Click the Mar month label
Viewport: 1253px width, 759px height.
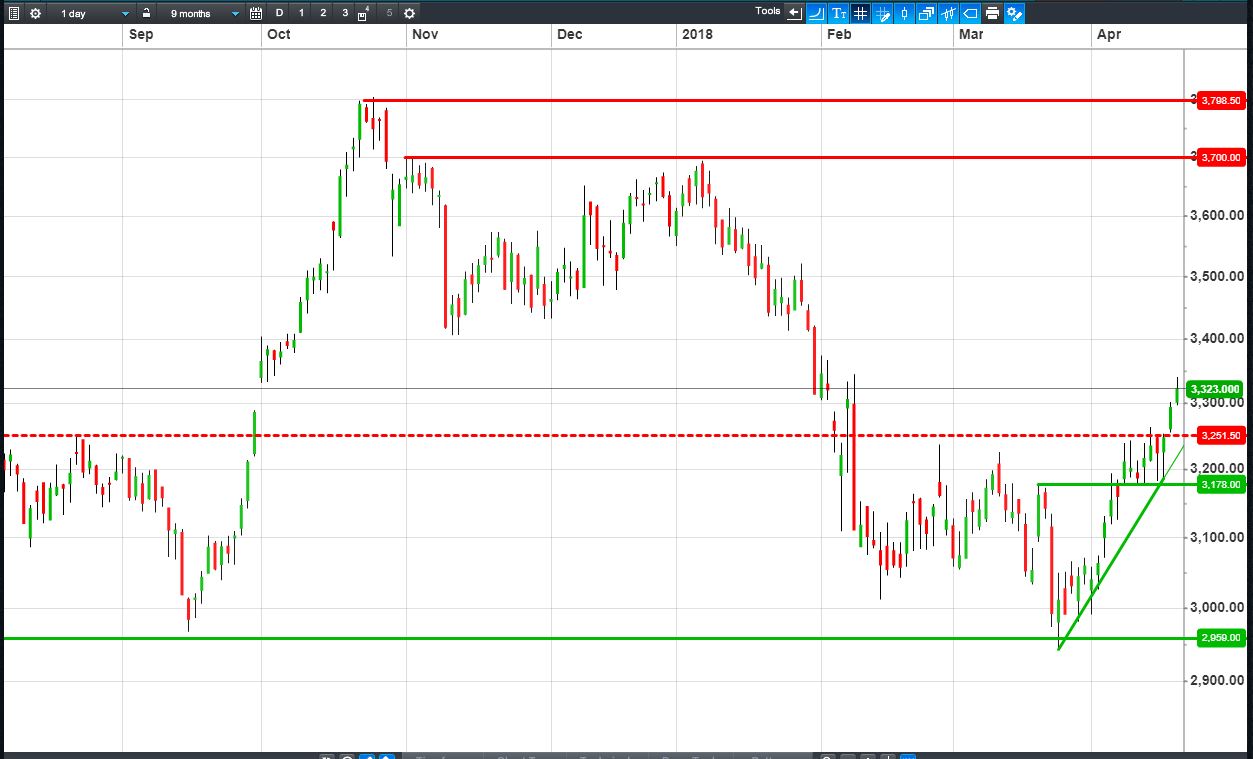tap(971, 34)
